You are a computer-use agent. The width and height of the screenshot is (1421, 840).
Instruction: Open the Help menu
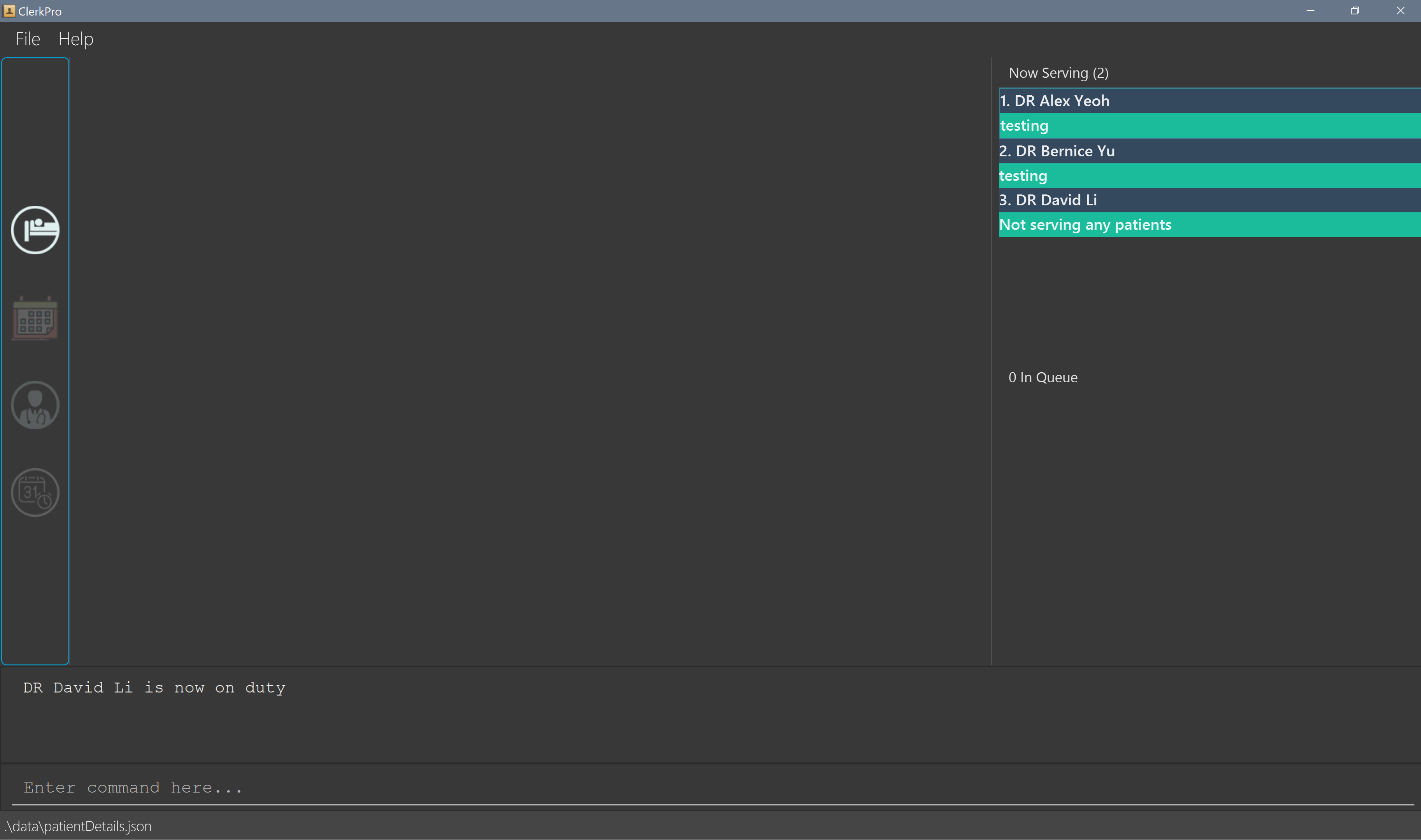coord(76,39)
